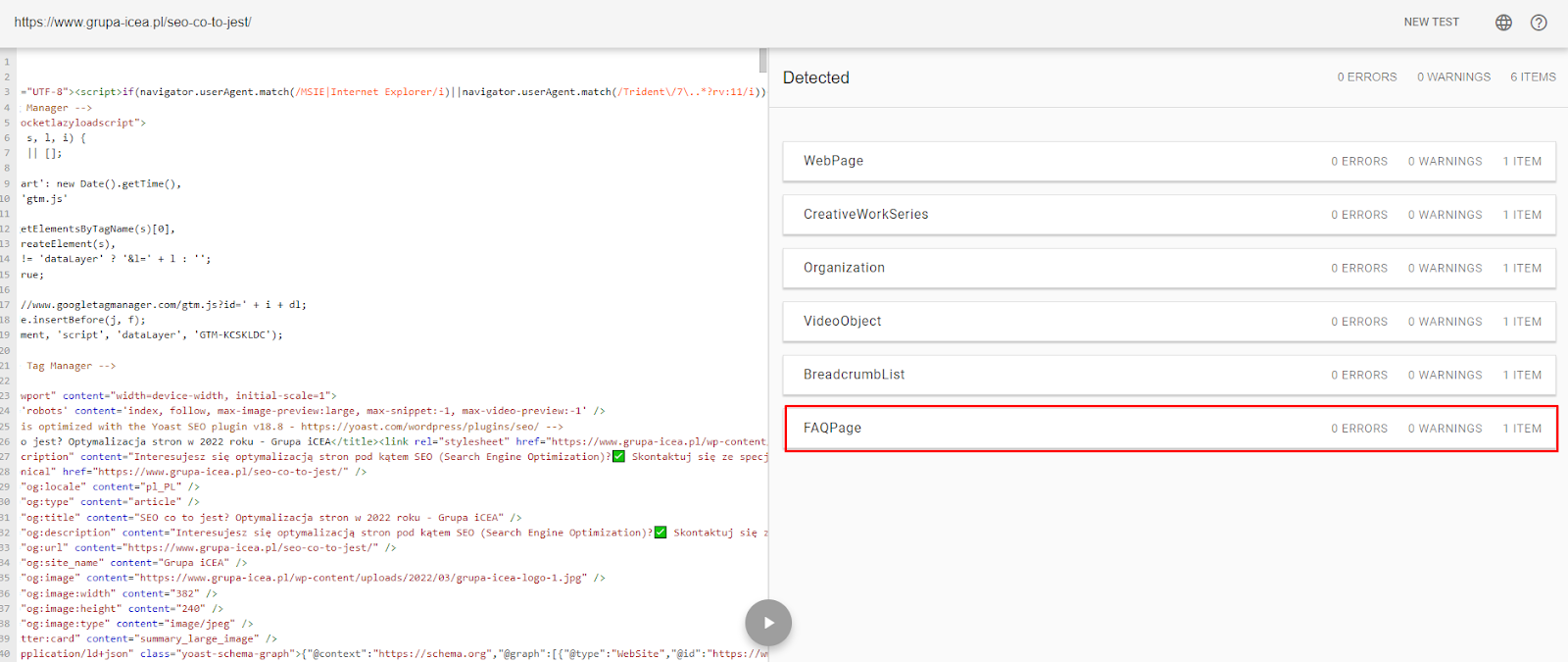Click the NEW TEST button
Viewport: 1568px width, 662px height.
tap(1431, 22)
